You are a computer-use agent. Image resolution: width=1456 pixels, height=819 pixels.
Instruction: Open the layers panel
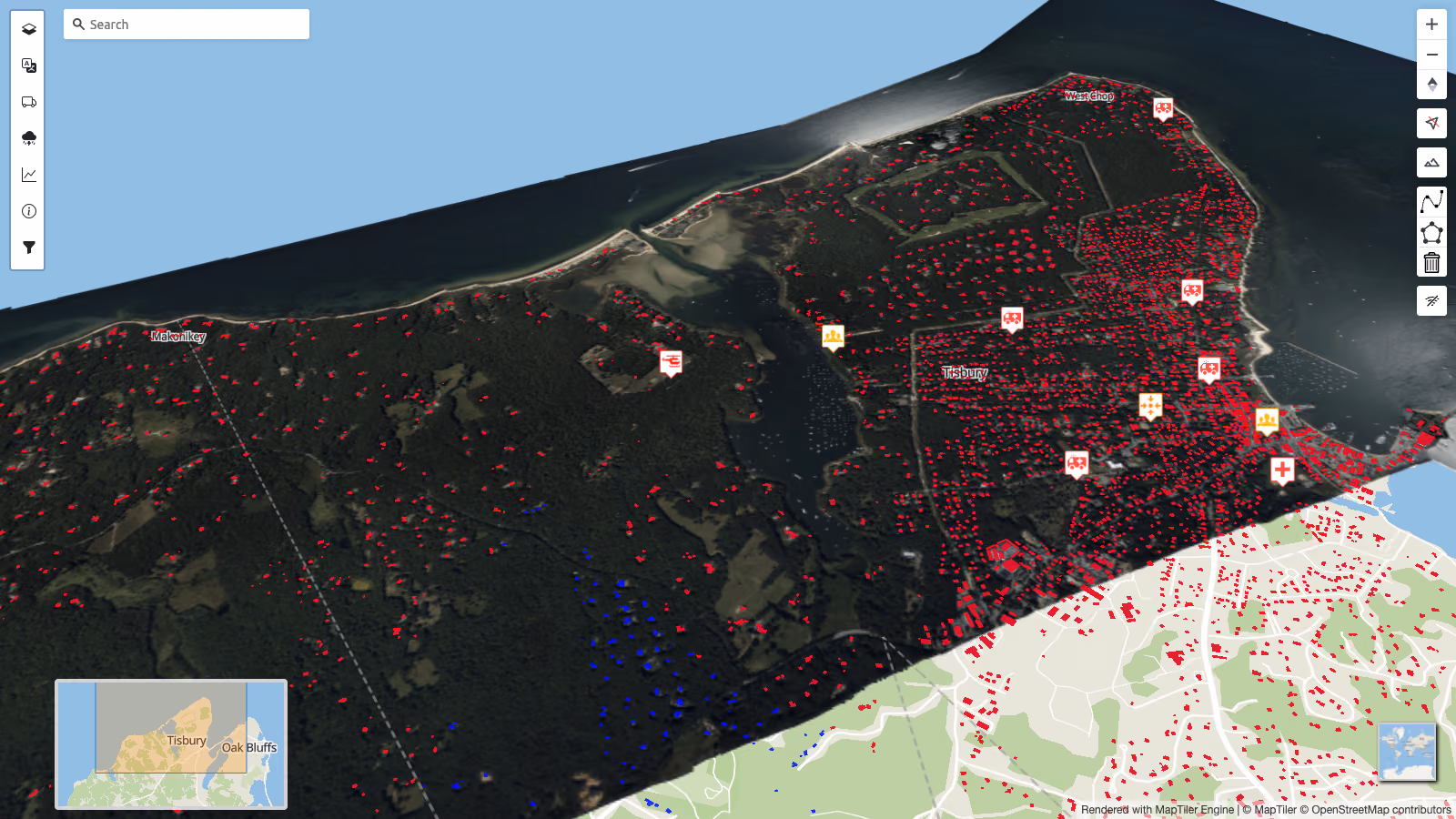29,29
